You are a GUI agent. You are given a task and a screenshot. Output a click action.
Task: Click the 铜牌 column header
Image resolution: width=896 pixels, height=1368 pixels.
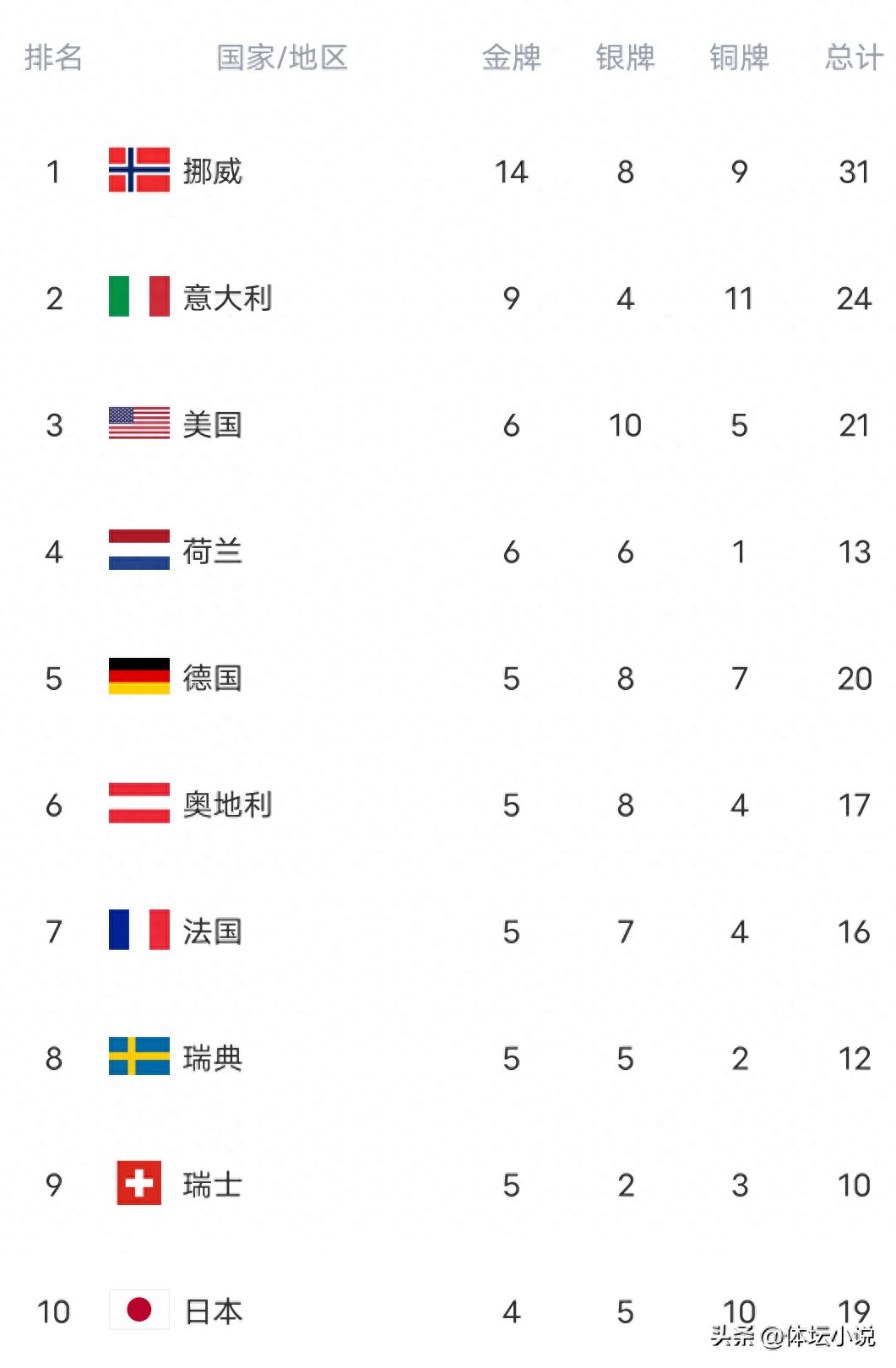click(x=739, y=57)
